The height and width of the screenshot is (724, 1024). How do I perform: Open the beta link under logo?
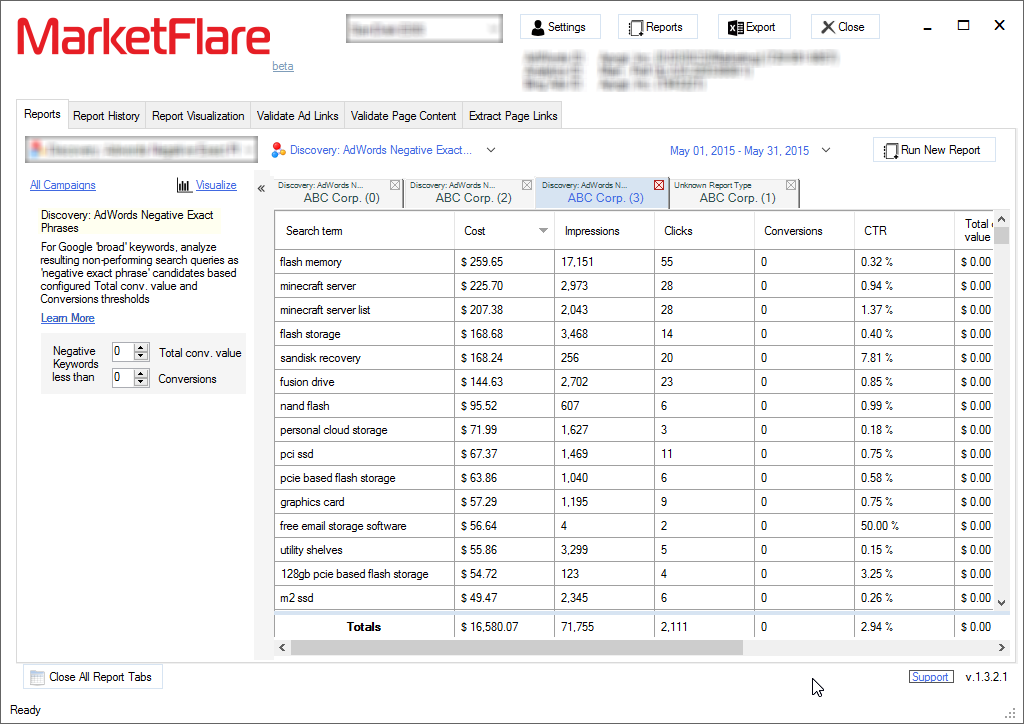pos(283,66)
